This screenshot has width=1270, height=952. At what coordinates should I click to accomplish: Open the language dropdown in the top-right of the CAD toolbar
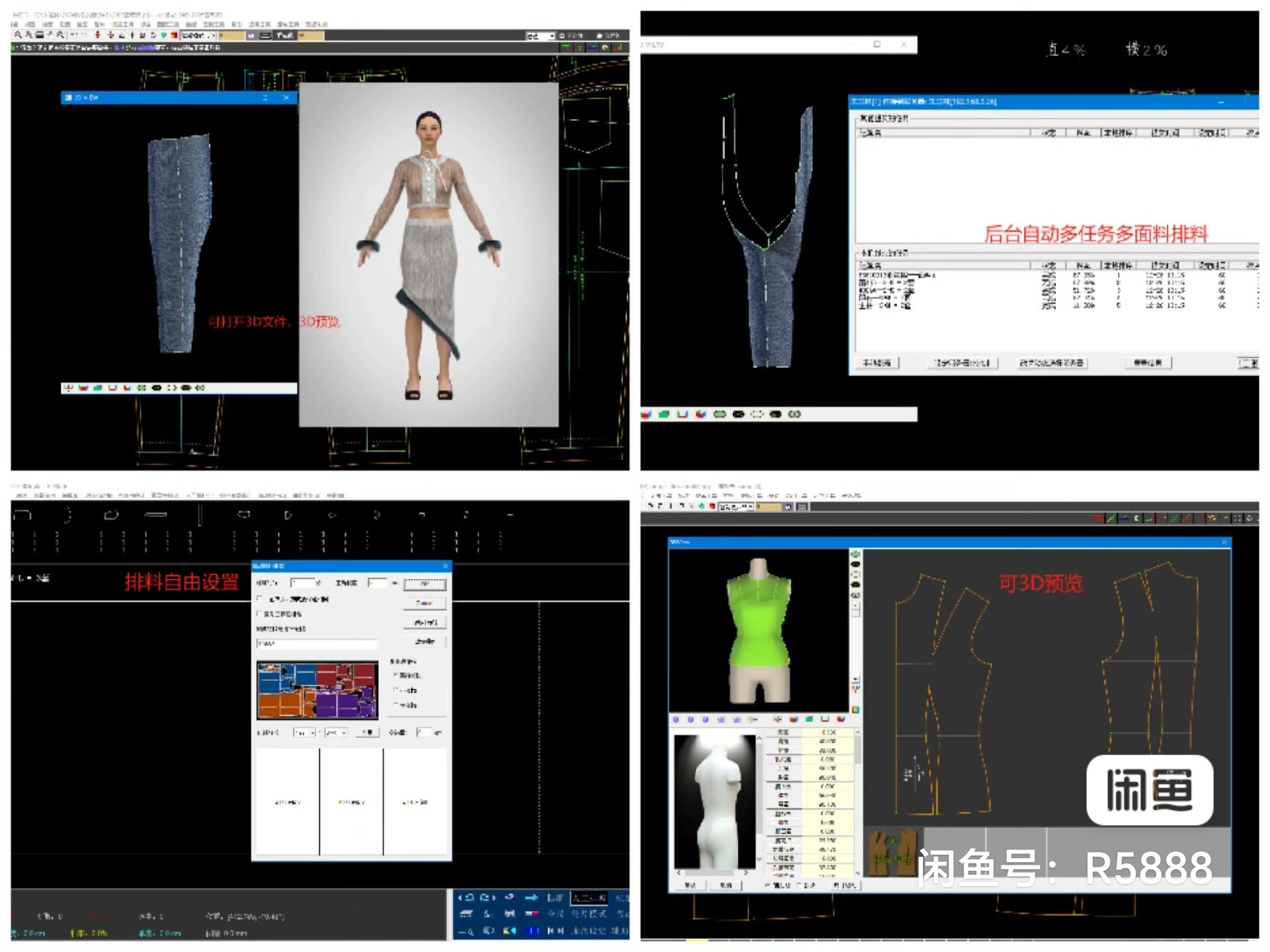[x=539, y=36]
